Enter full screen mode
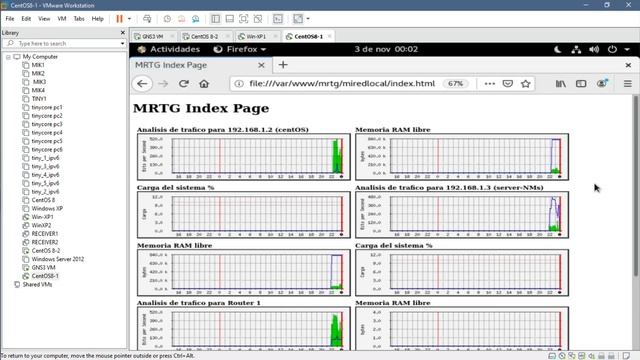 [244, 19]
